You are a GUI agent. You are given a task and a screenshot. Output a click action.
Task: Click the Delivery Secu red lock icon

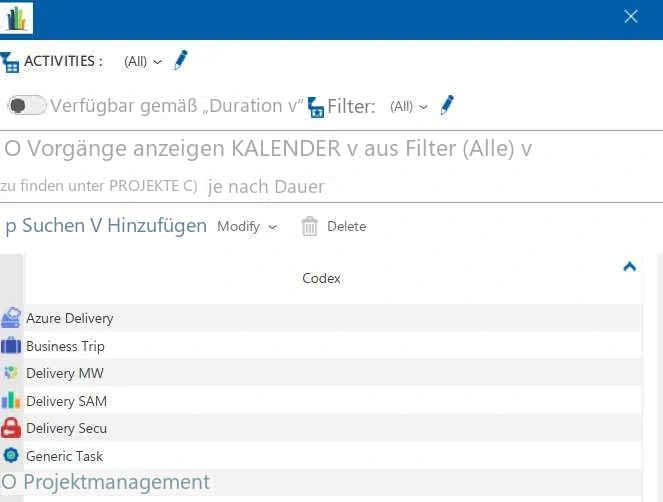coord(11,428)
